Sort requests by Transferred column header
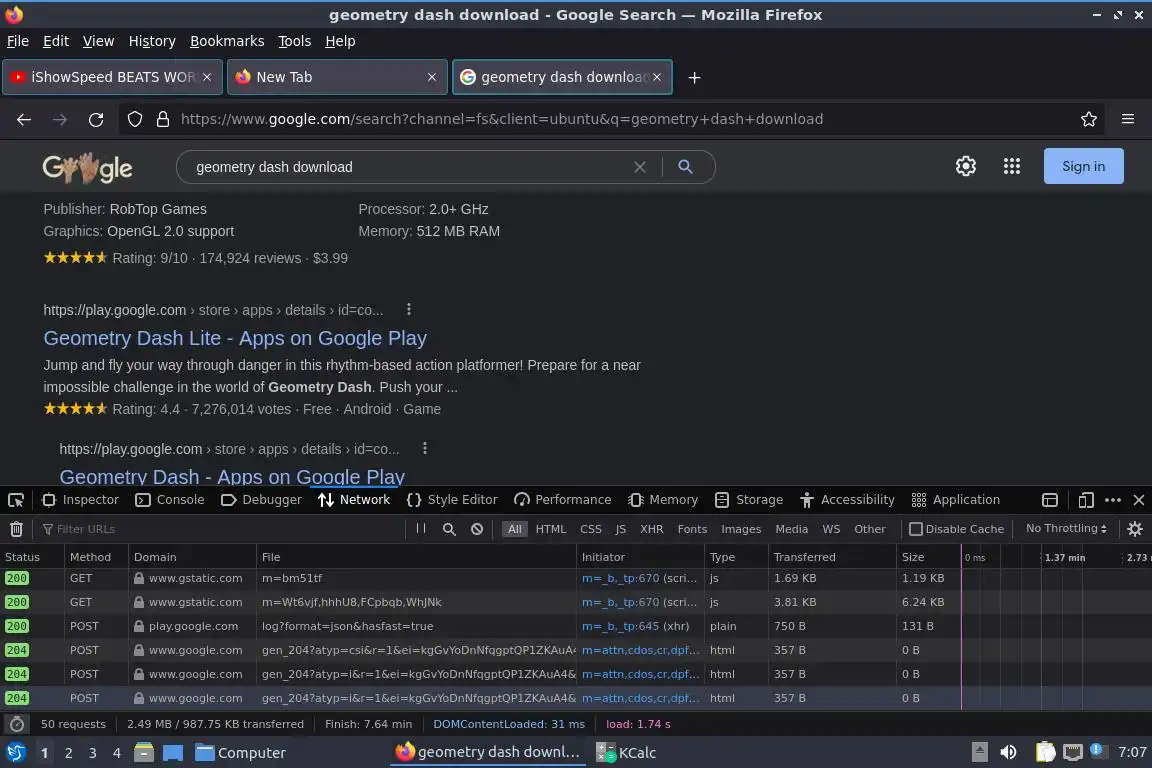Image resolution: width=1152 pixels, height=768 pixels. (x=832, y=557)
